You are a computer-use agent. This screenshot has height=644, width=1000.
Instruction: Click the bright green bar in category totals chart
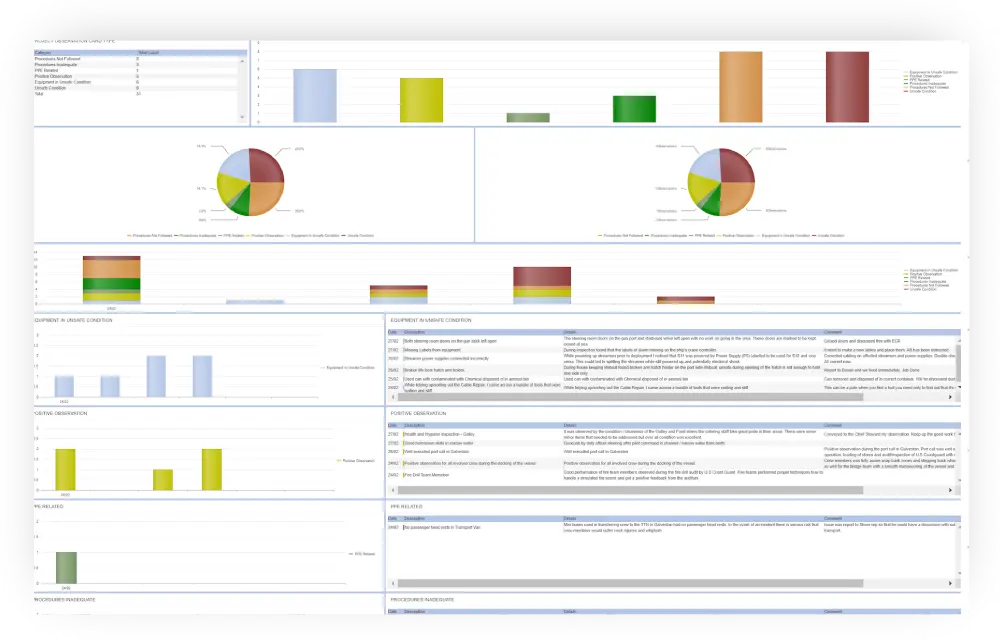pyautogui.click(x=635, y=109)
